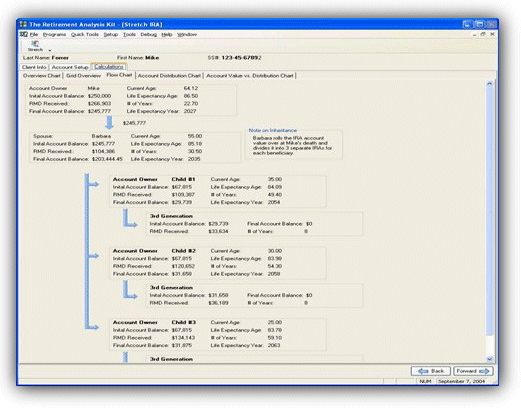The width and height of the screenshot is (521, 408).
Task: Open the Help menu
Action: click(167, 34)
